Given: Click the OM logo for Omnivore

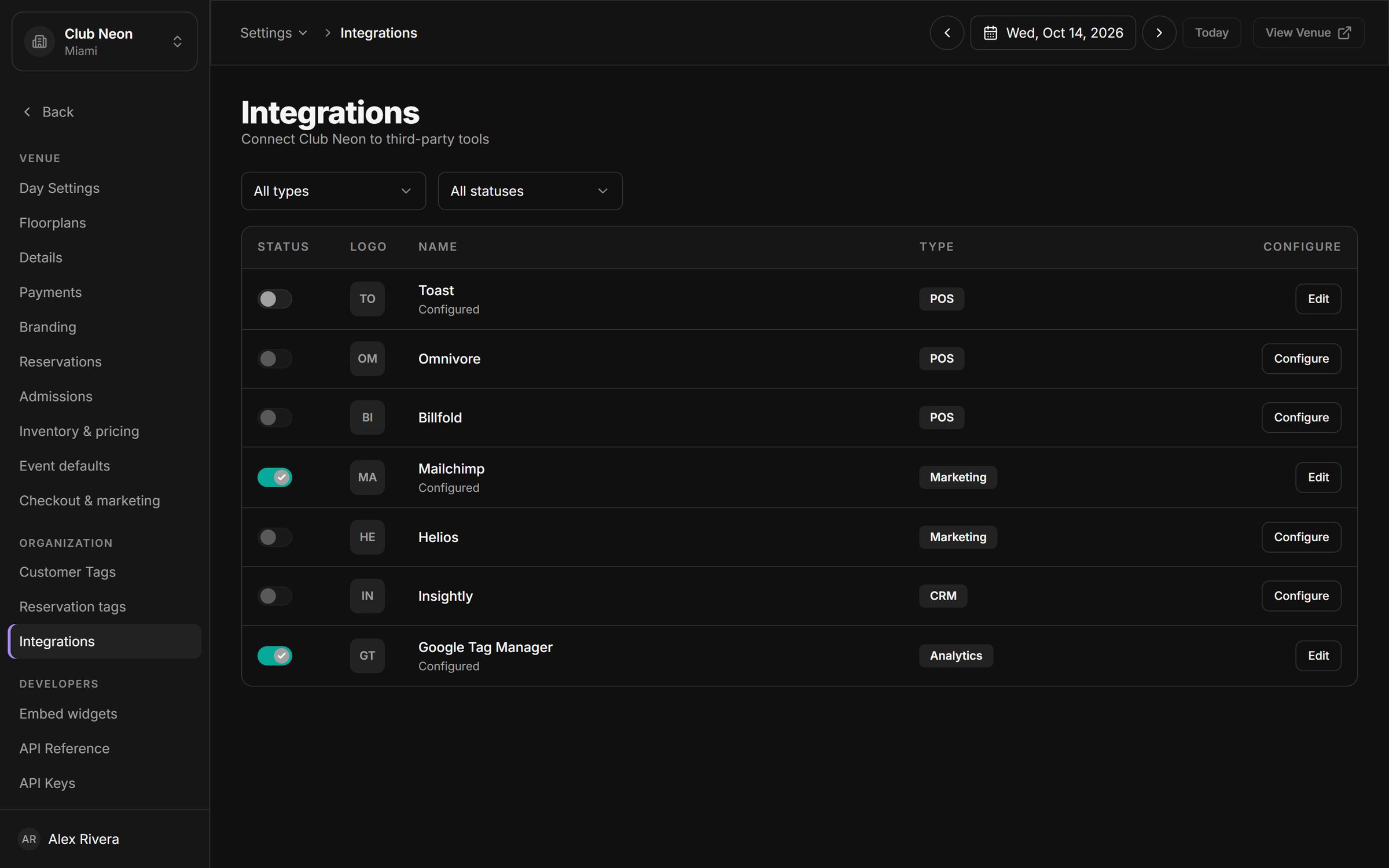Looking at the screenshot, I should point(367,359).
